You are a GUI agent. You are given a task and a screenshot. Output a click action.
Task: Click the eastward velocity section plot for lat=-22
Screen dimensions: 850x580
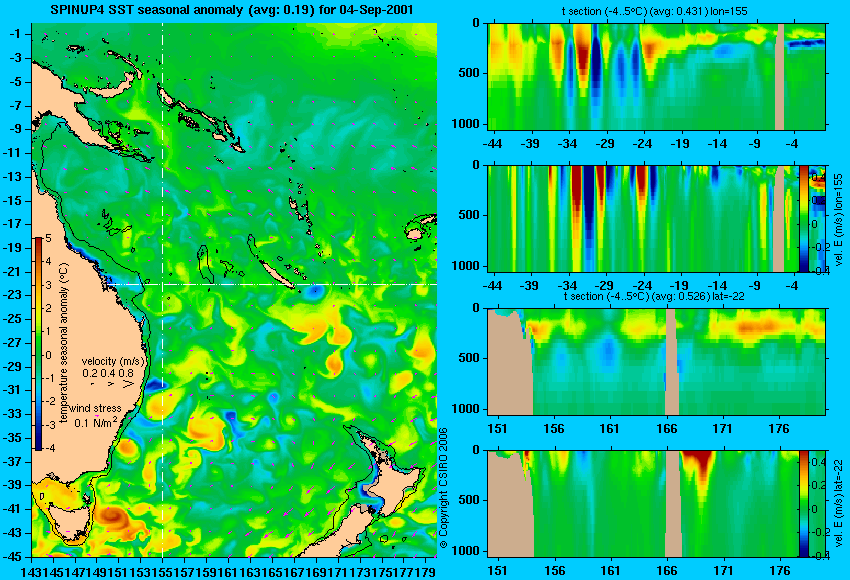click(x=642, y=504)
